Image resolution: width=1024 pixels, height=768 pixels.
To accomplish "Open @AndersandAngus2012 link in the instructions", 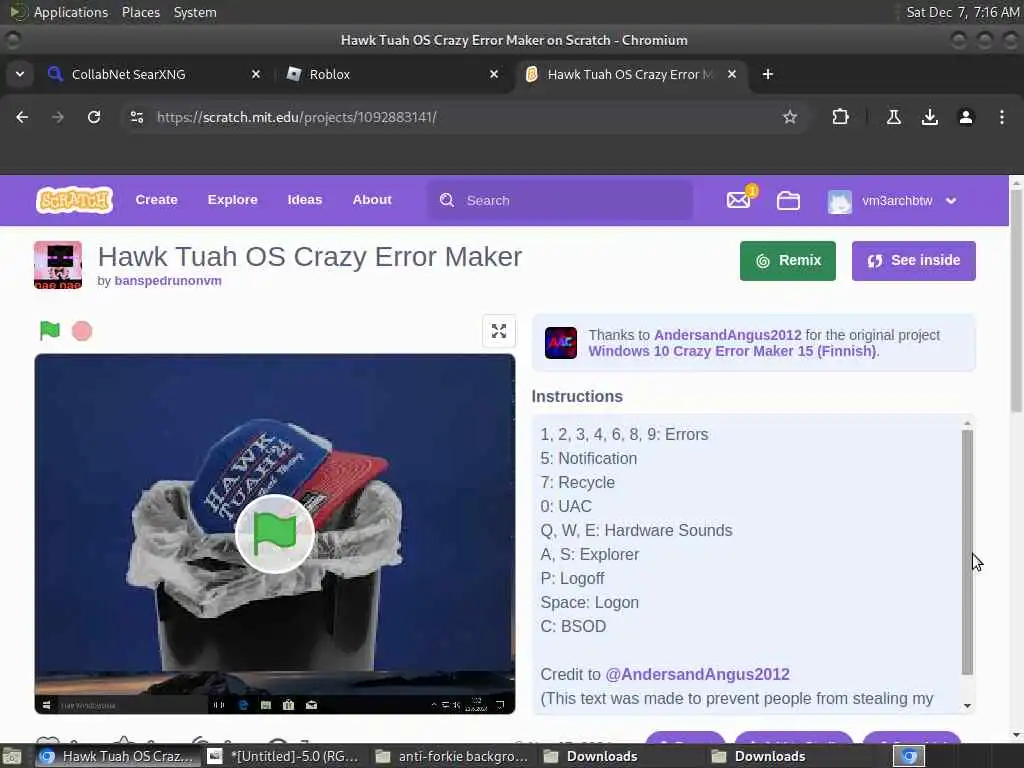I will click(697, 674).
